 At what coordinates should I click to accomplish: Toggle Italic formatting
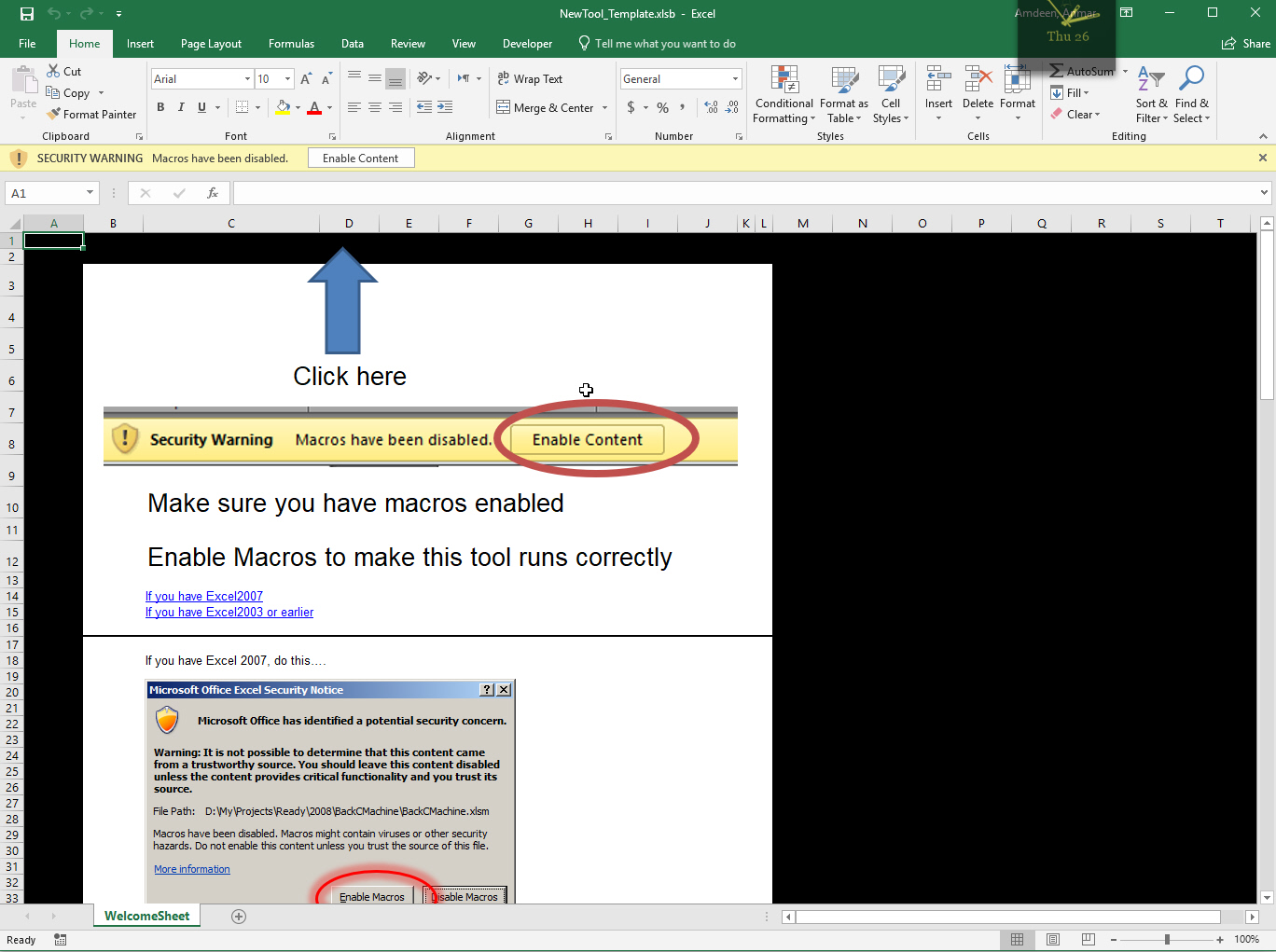tap(181, 107)
